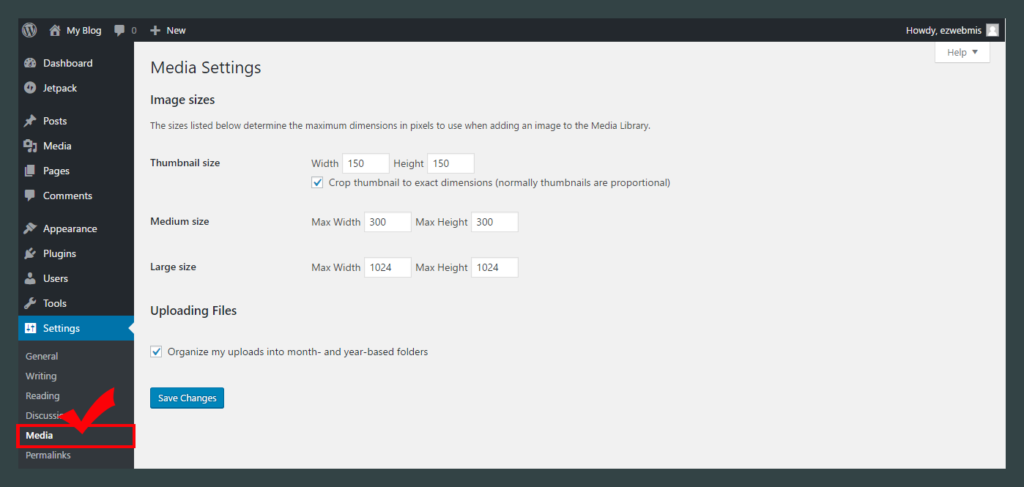Click the Dashboard icon in sidebar
This screenshot has width=1024, height=487.
[30, 63]
